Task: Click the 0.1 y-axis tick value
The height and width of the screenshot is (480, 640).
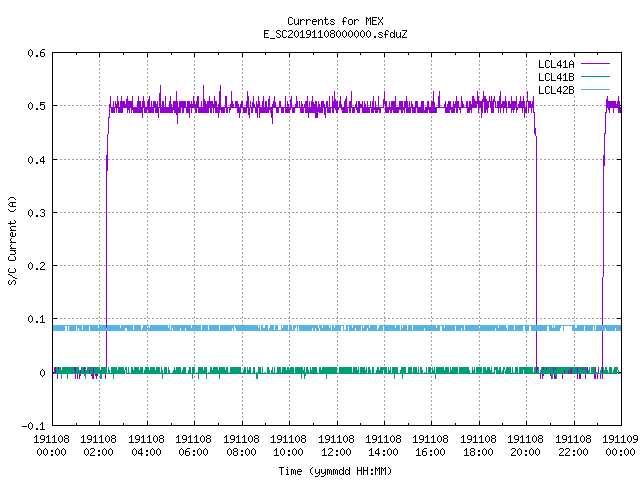Action: (x=36, y=319)
